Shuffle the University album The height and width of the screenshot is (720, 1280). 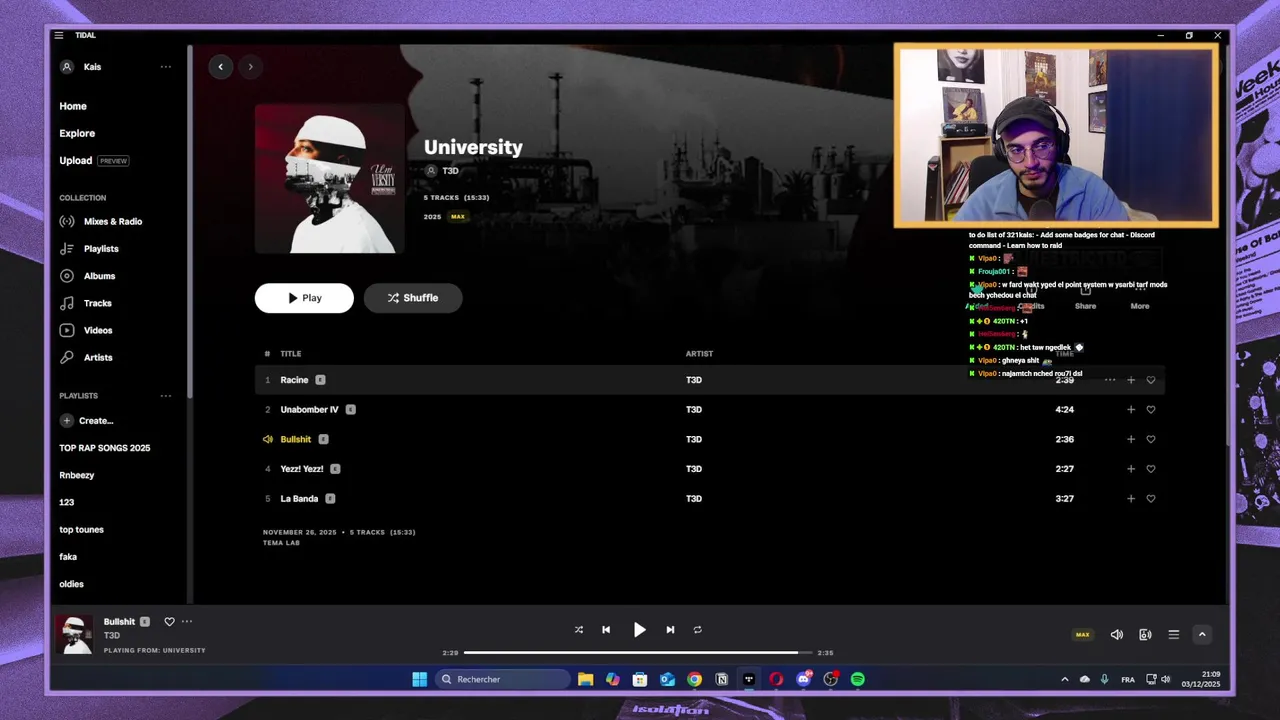point(413,298)
